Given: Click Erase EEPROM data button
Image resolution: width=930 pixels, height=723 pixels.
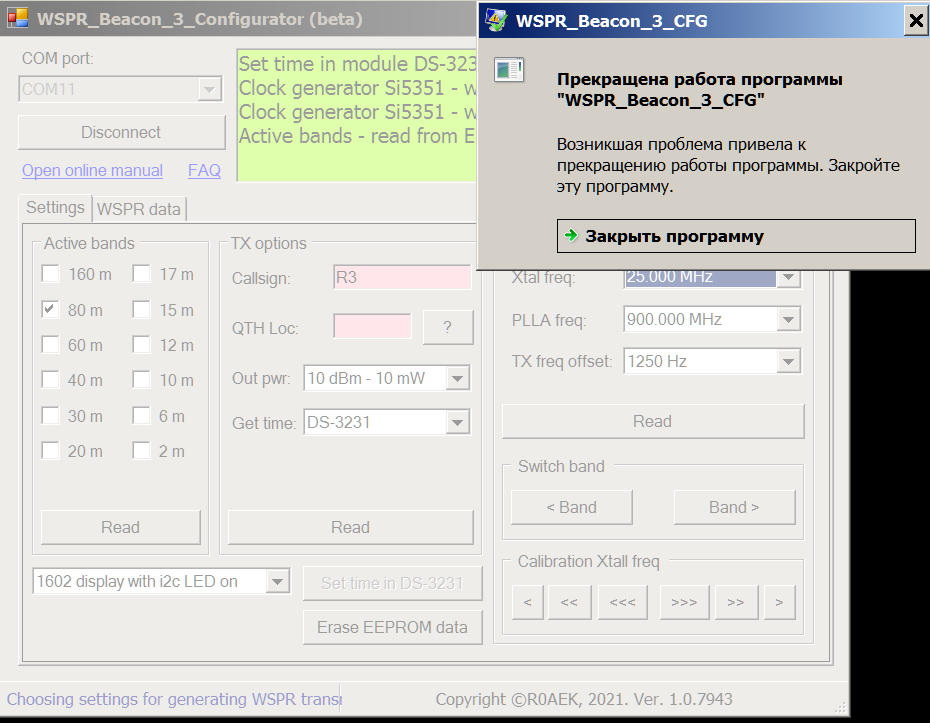Looking at the screenshot, I should pos(392,627).
